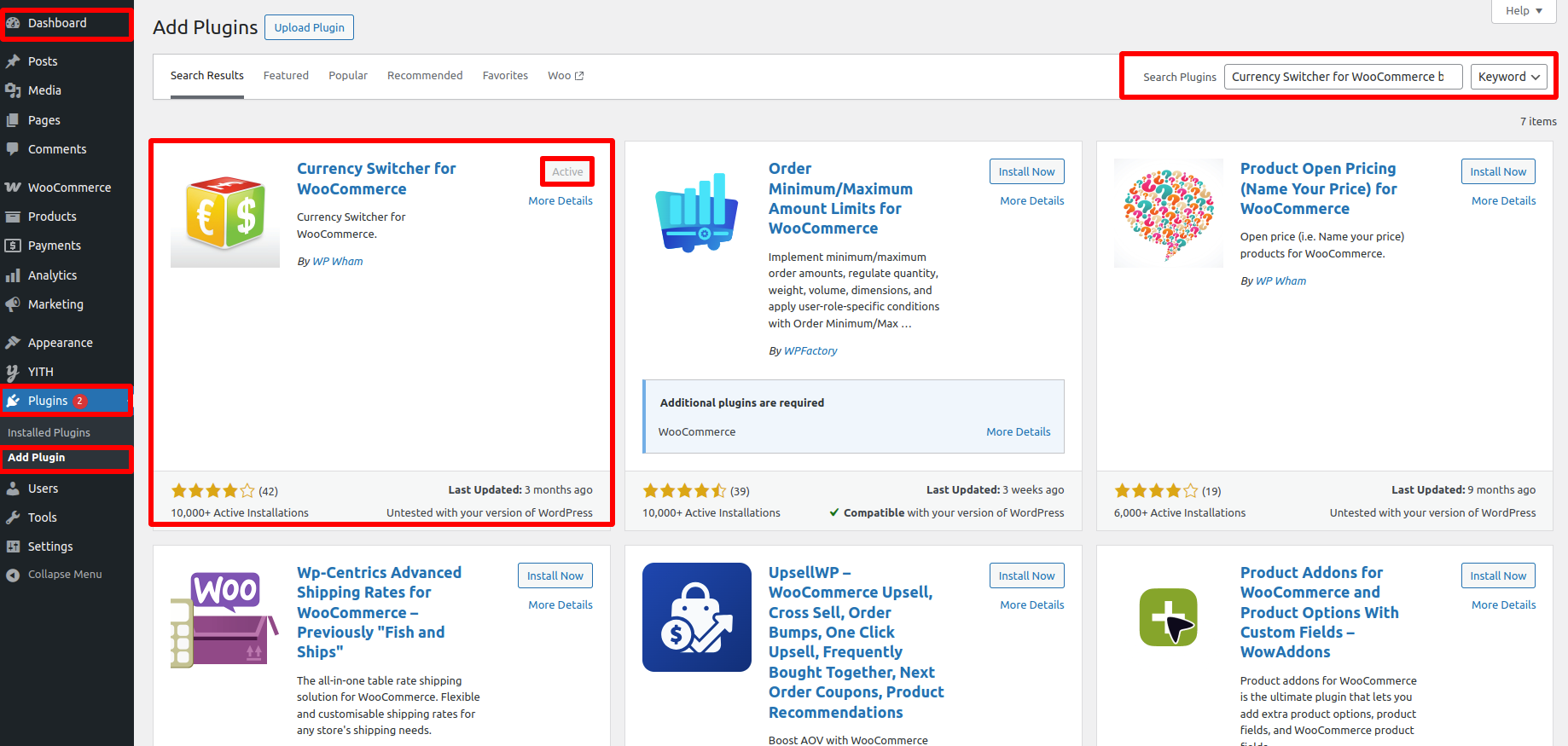Click the WPFactory author link
Viewport: 1568px width, 746px height.
tap(810, 351)
